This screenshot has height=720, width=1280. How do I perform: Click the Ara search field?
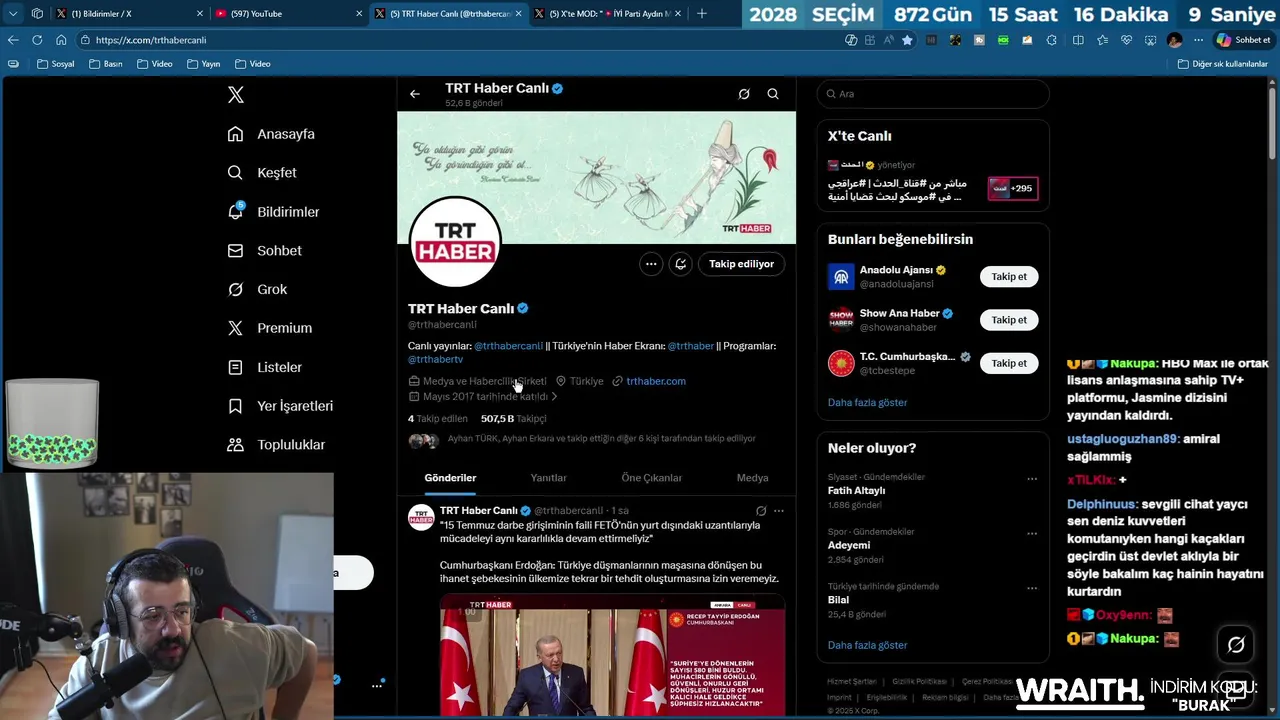(x=933, y=94)
